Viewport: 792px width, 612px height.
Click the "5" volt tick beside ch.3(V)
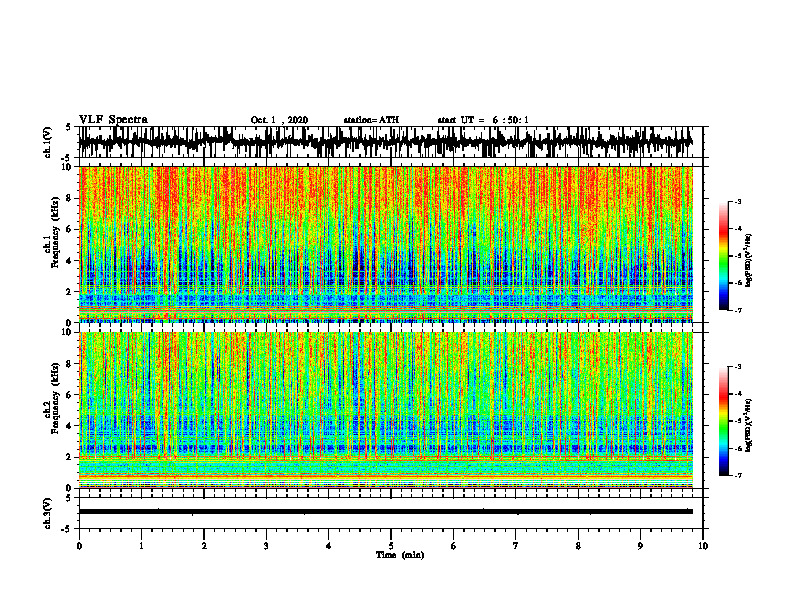[x=69, y=498]
